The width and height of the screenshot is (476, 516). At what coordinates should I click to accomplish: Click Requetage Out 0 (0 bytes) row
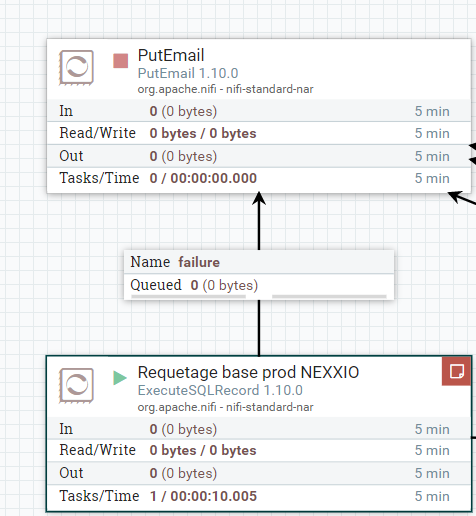[259, 473]
